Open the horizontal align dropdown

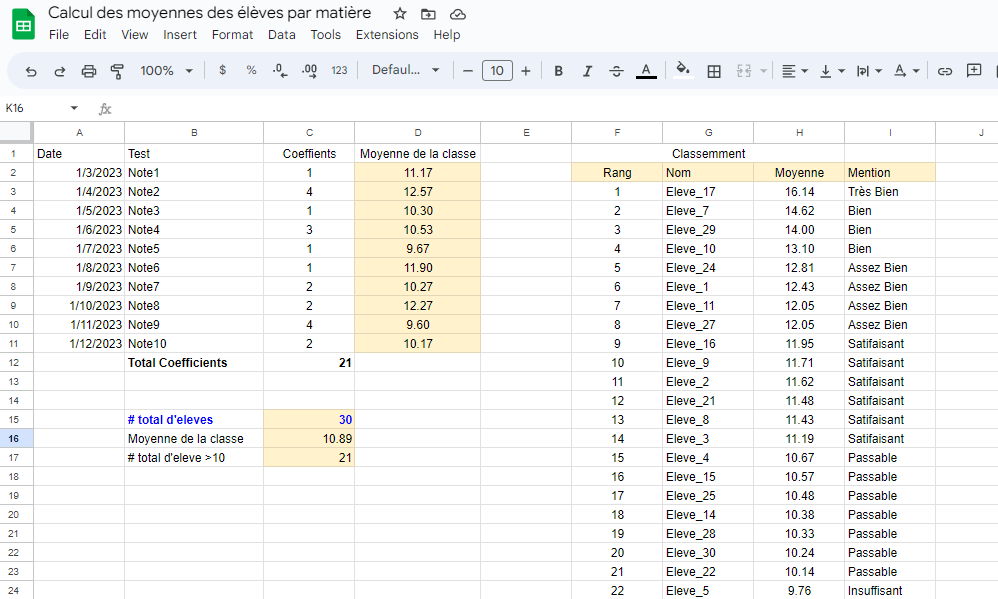tap(794, 71)
